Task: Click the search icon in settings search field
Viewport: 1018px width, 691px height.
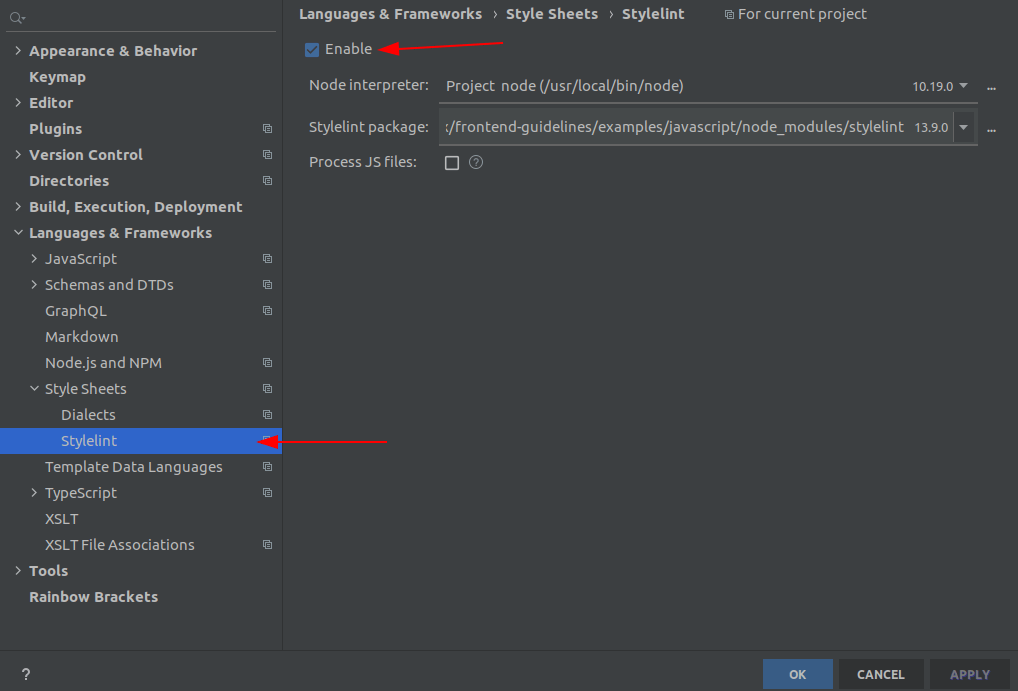Action: pos(17,18)
